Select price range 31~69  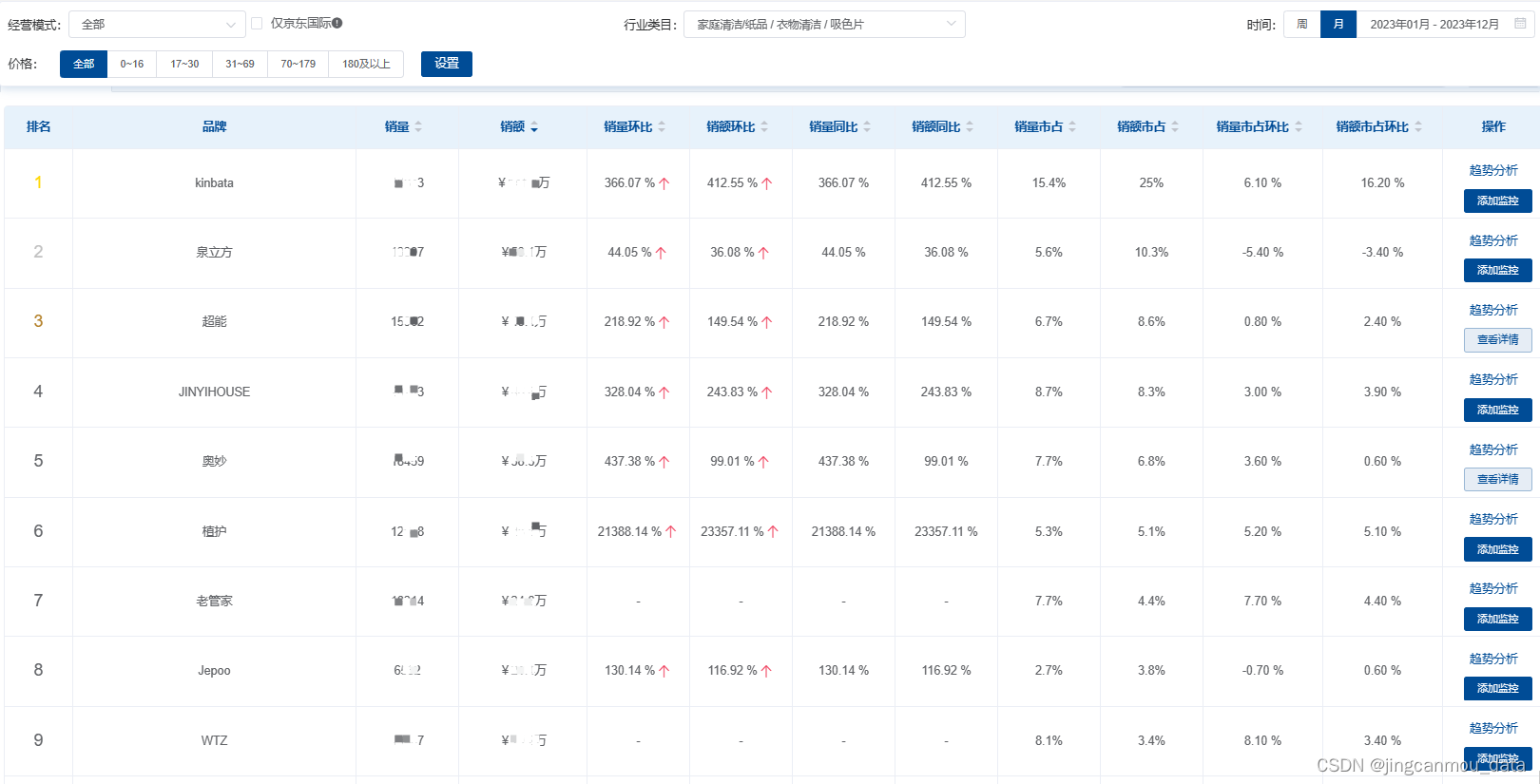pyautogui.click(x=240, y=64)
